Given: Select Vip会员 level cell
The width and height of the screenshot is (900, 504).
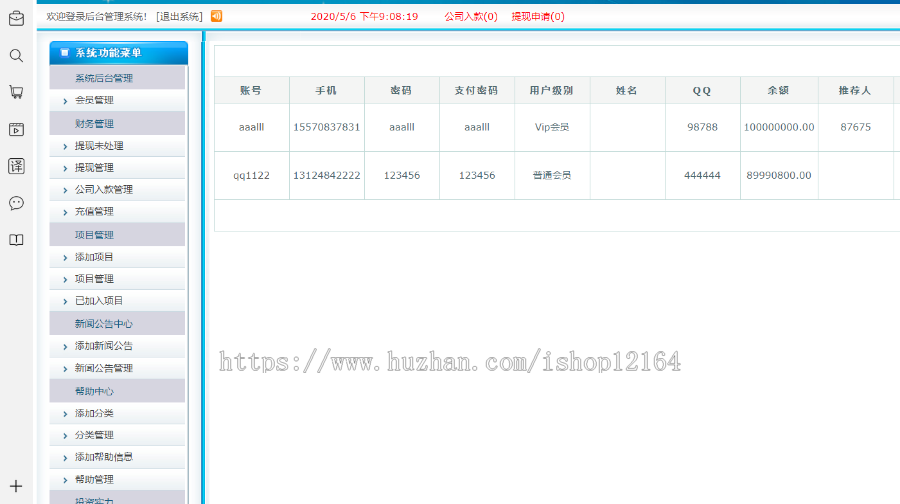Looking at the screenshot, I should 552,127.
